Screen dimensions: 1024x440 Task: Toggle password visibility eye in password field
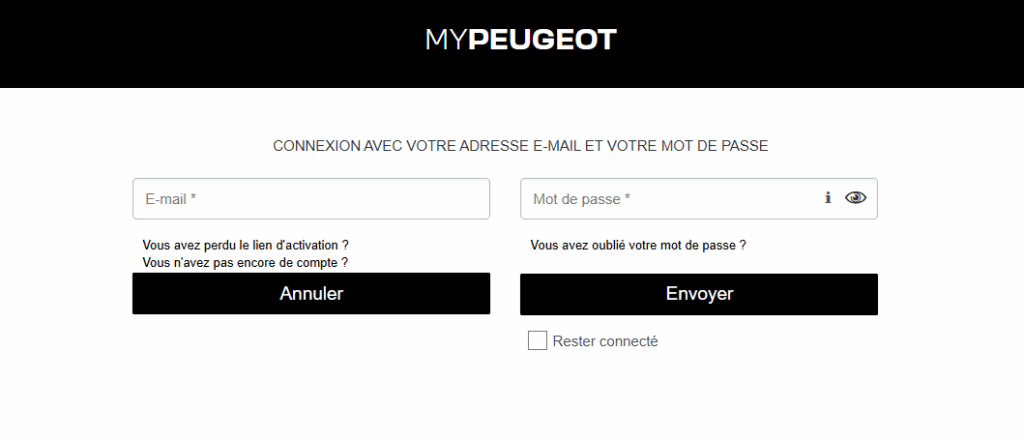855,198
